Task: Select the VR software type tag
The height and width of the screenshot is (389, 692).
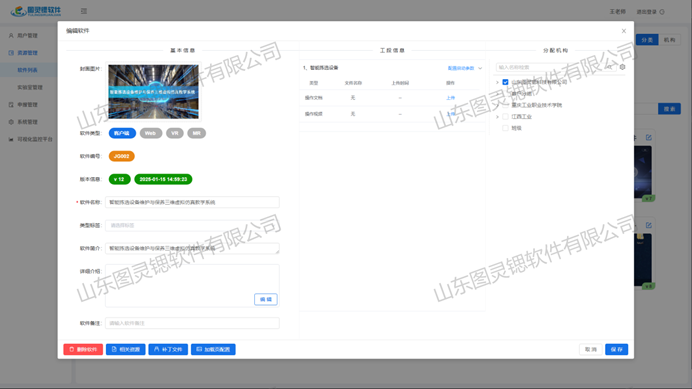Action: click(x=175, y=133)
